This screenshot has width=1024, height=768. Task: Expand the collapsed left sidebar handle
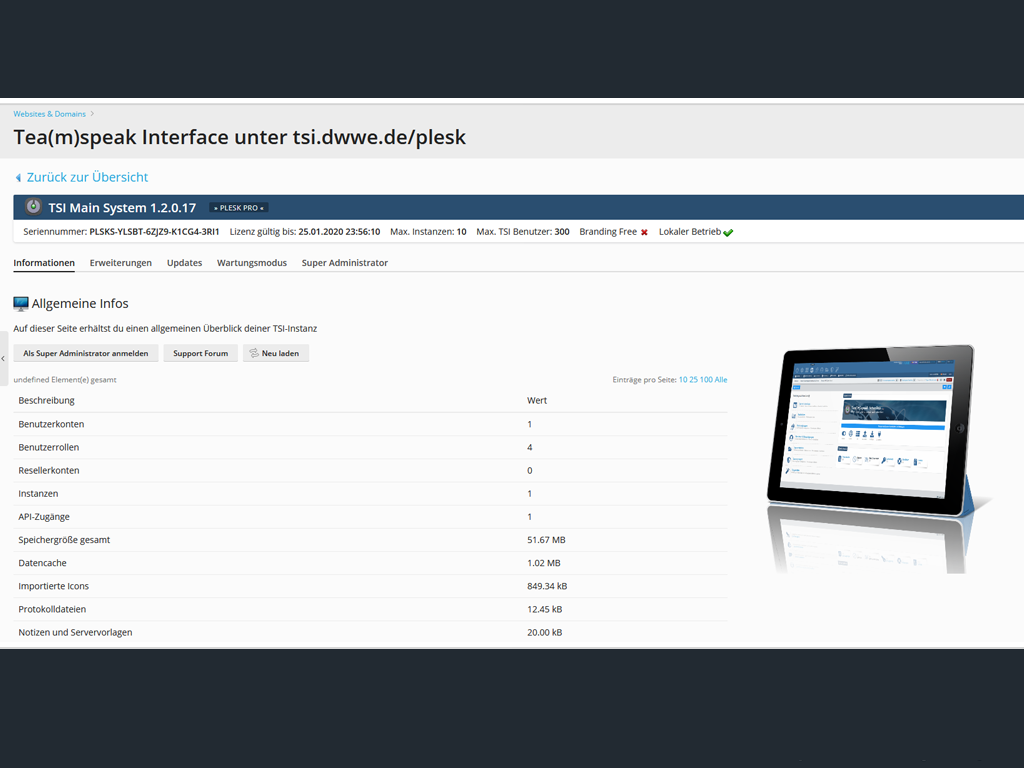[x=3, y=358]
